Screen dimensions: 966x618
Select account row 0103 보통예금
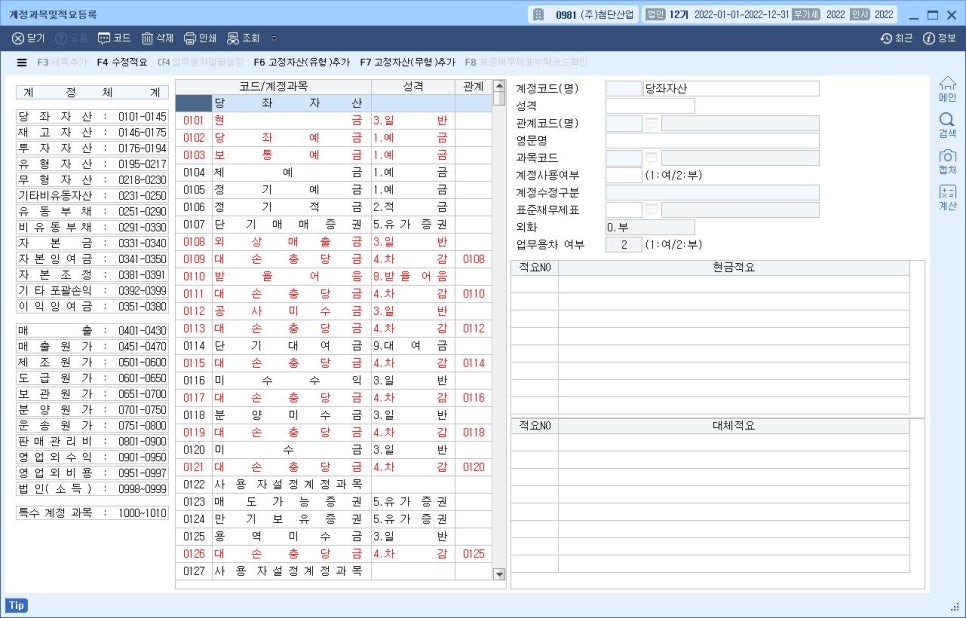coord(334,155)
